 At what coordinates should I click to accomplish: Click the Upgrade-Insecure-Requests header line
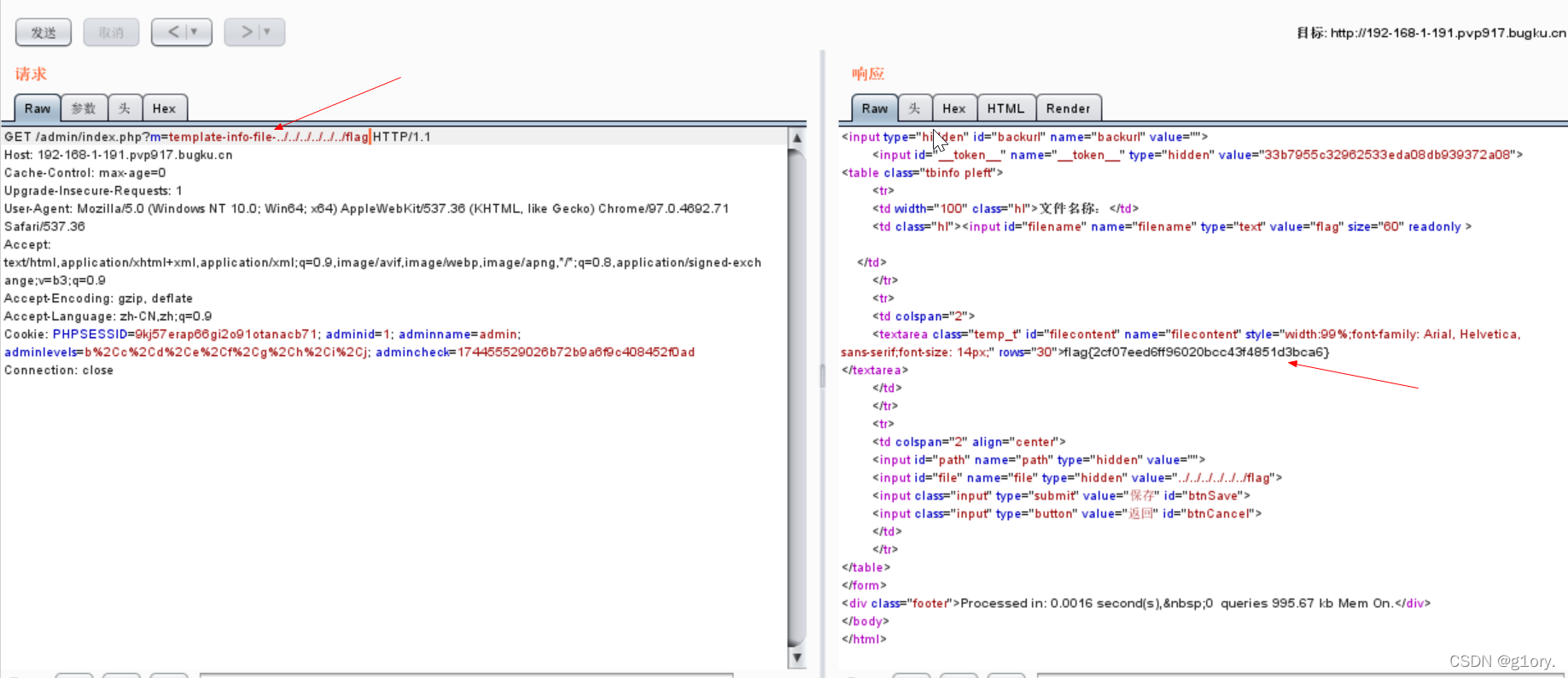pos(93,190)
